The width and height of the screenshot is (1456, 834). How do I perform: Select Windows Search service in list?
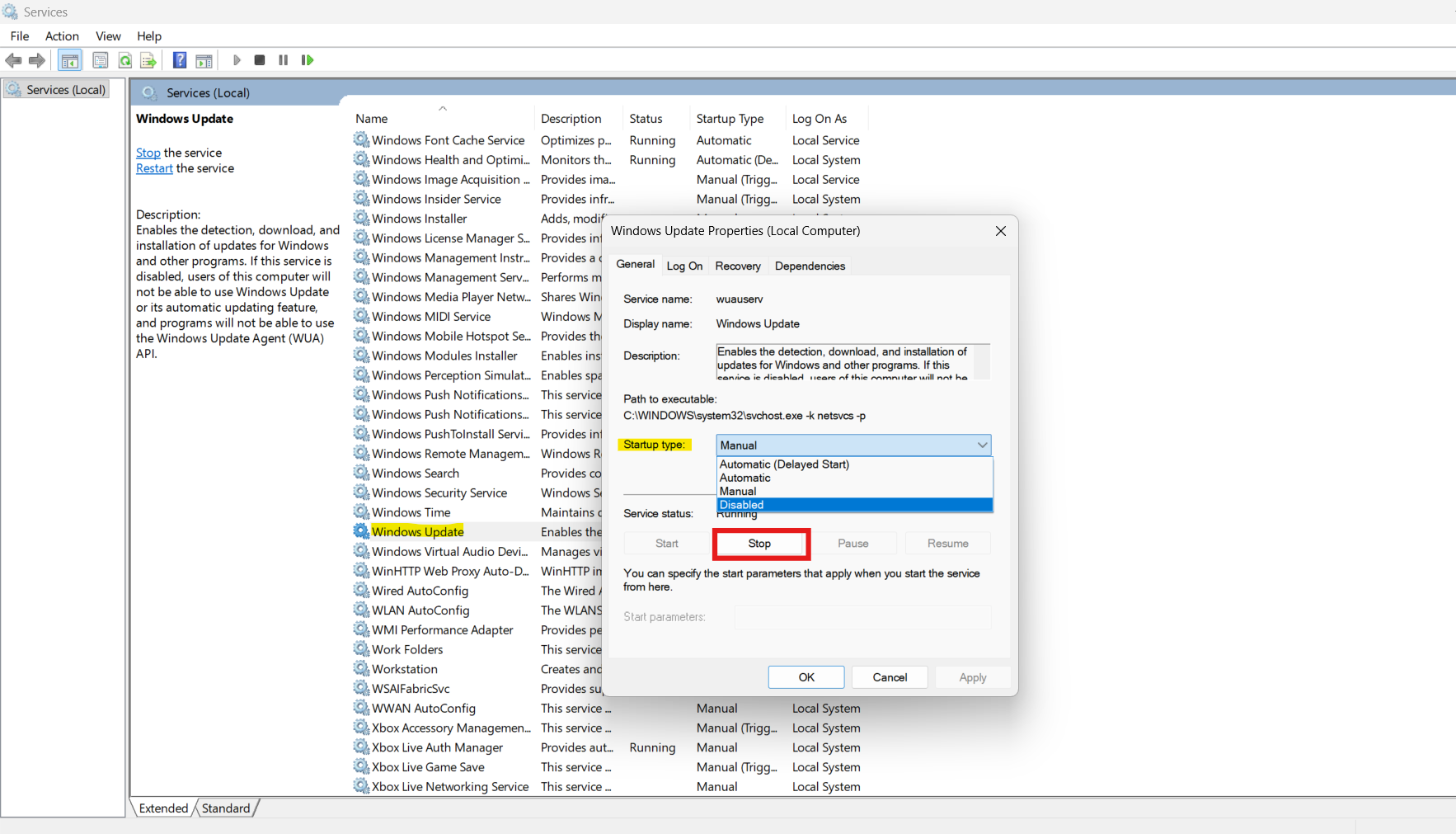[x=415, y=474]
